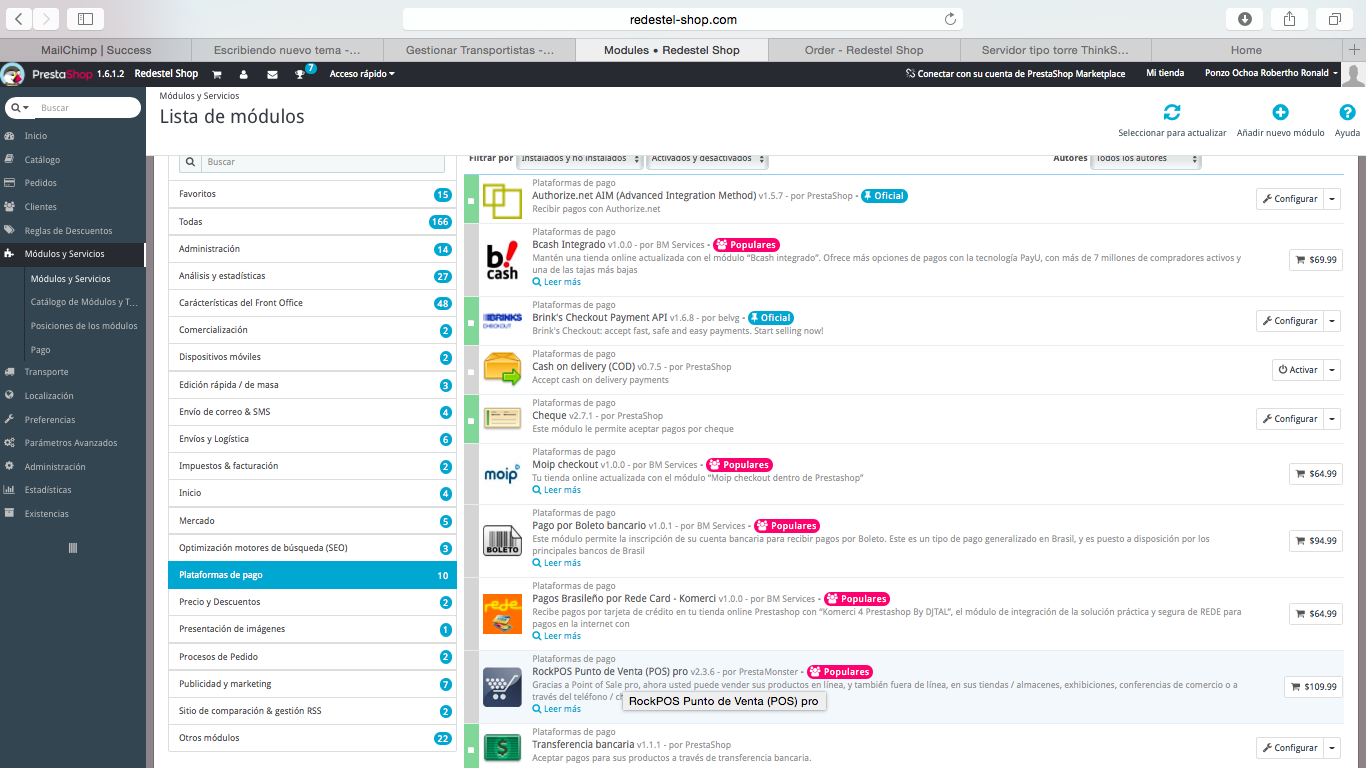The height and width of the screenshot is (768, 1366).
Task: Tick the Transferencia bancaria module checkbox
Action: coord(471,750)
